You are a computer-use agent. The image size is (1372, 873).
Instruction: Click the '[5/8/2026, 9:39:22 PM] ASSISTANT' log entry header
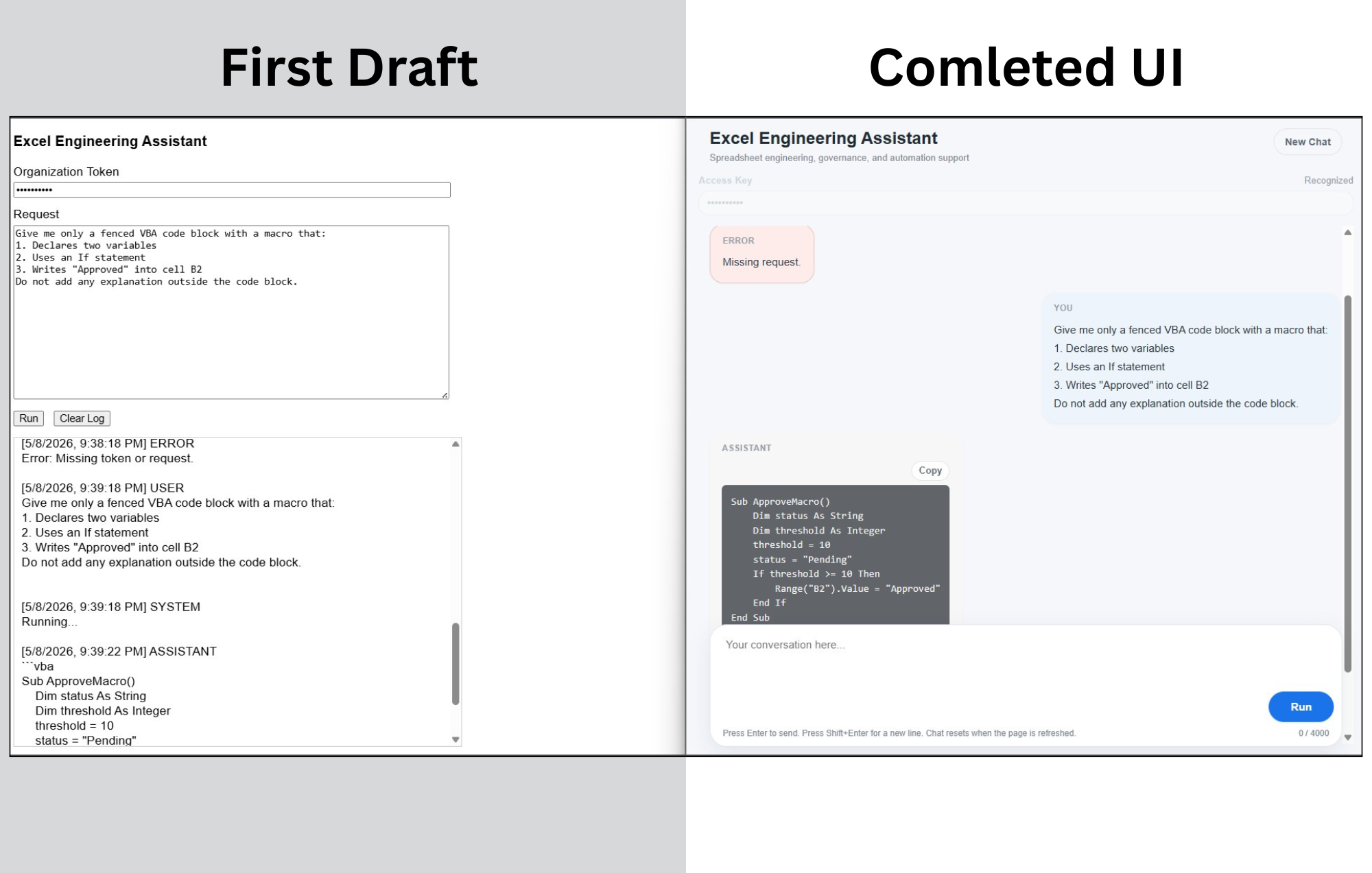119,651
